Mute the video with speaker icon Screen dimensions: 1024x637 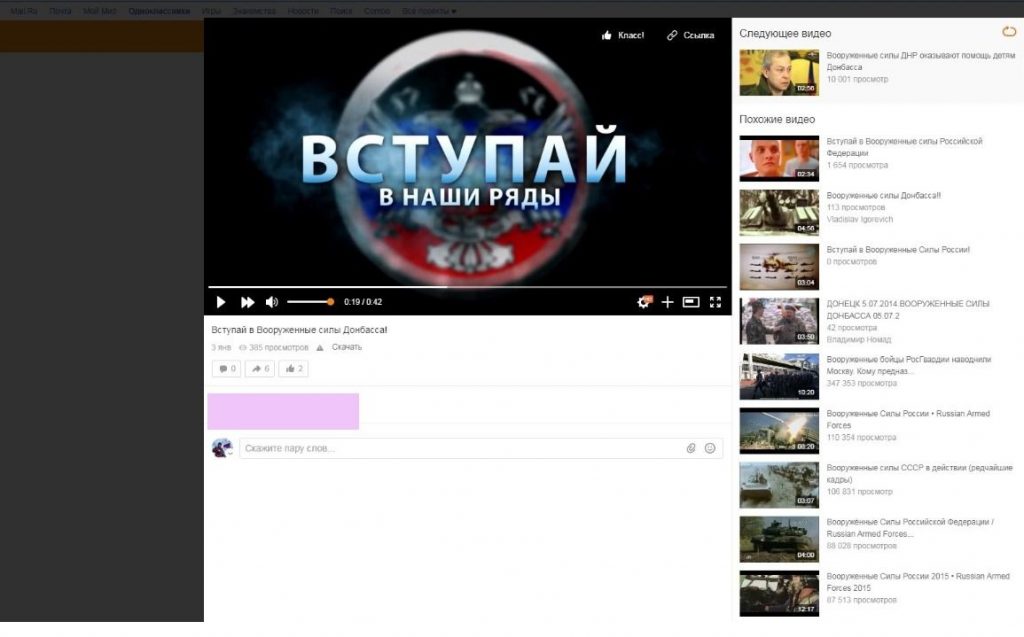click(272, 302)
